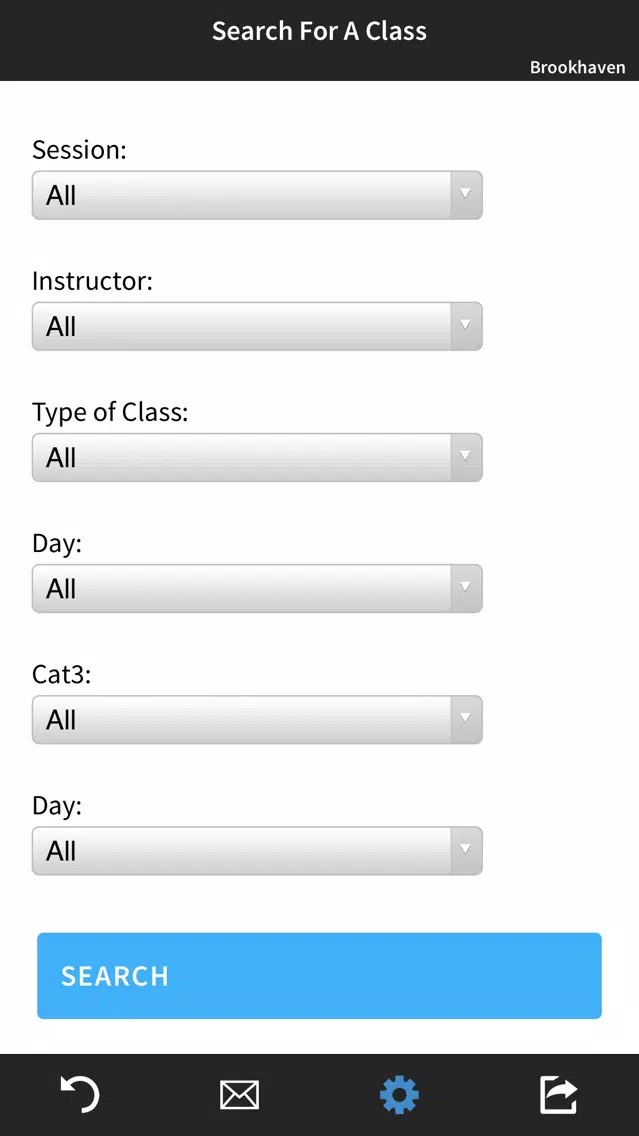Open the Day dropdown below Type of Class

coord(257,588)
